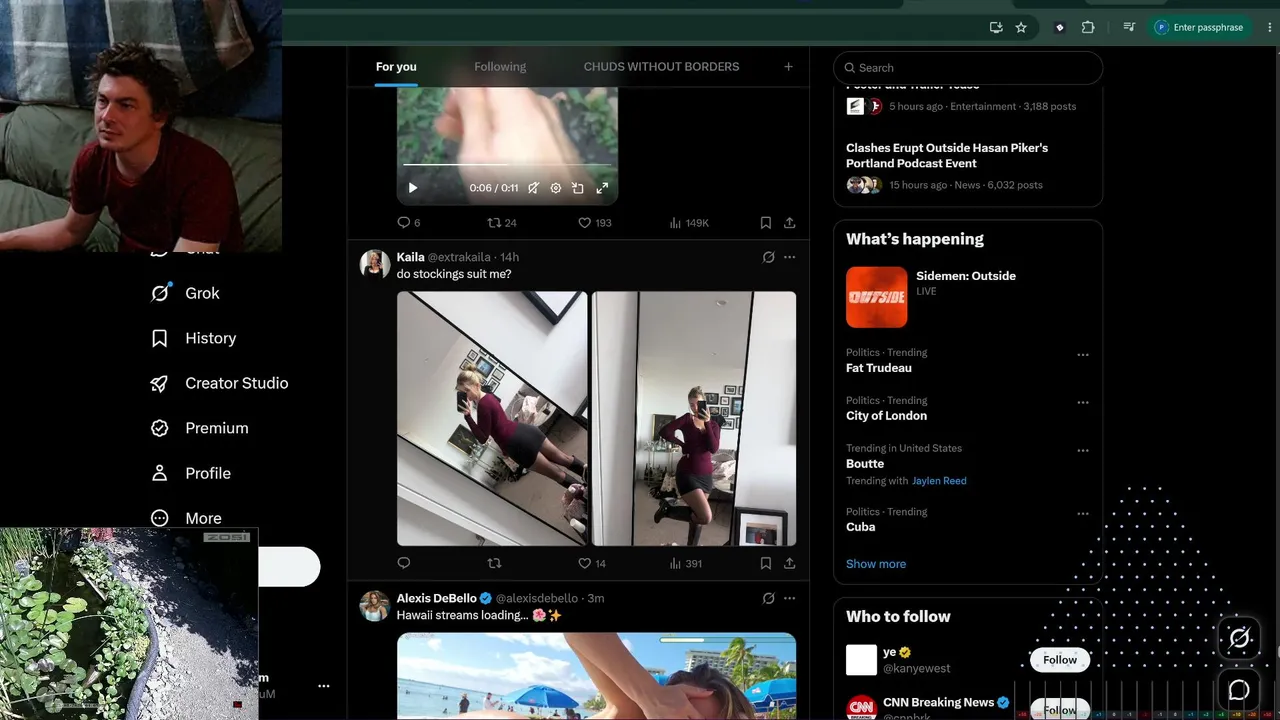Bookmark this page with the star icon
The image size is (1280, 720).
1021,28
